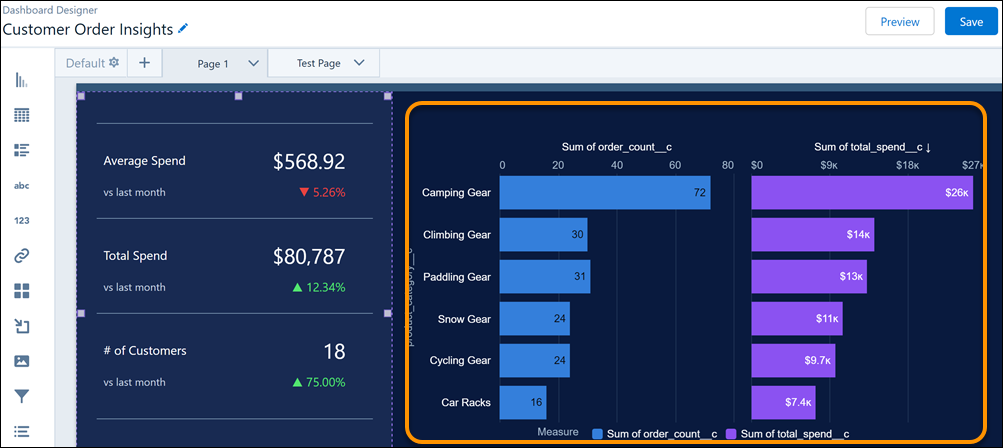Open Default layout gear settings
The width and height of the screenshot is (1003, 448).
(114, 62)
